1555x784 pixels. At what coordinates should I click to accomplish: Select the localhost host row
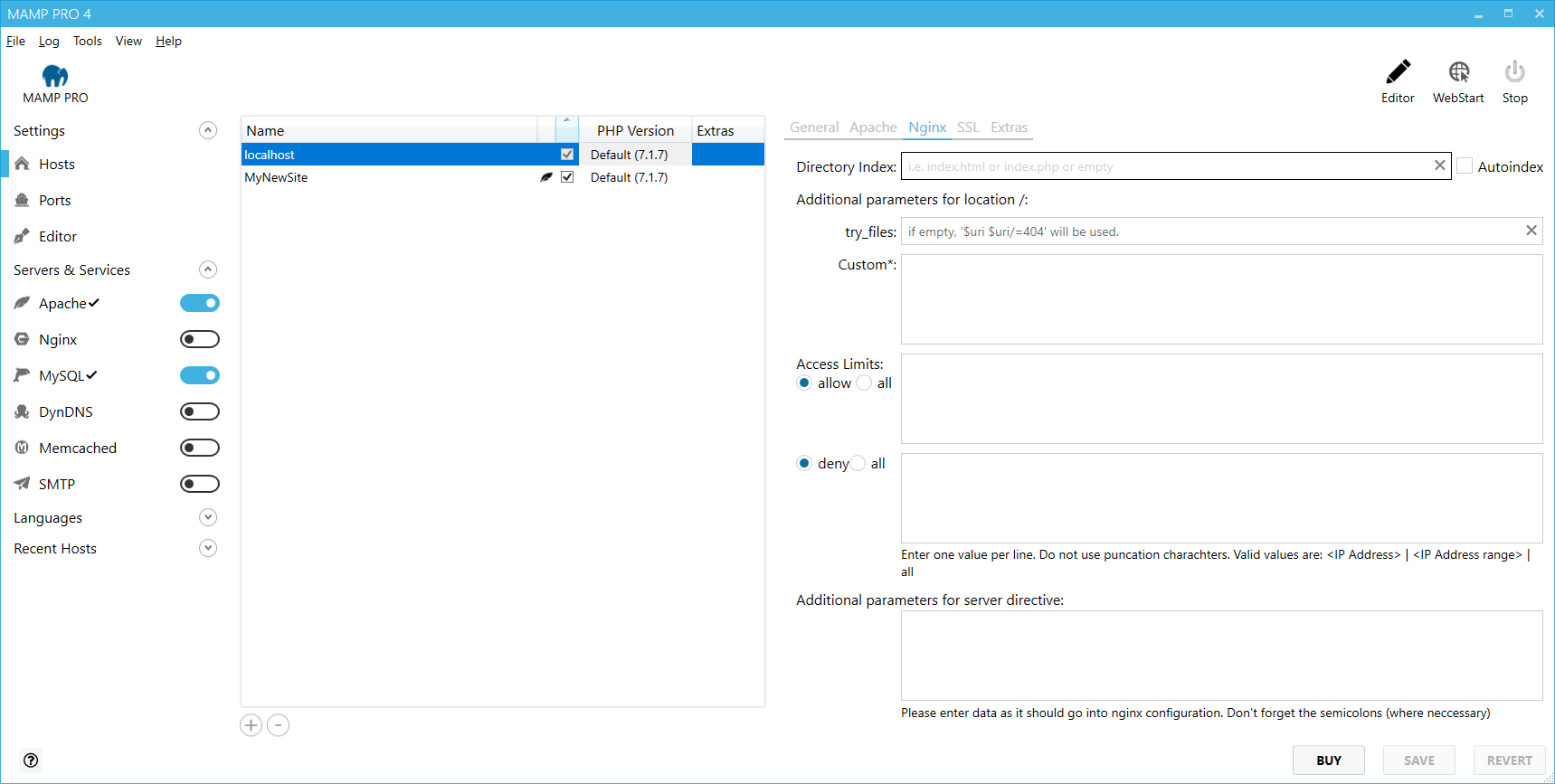502,155
